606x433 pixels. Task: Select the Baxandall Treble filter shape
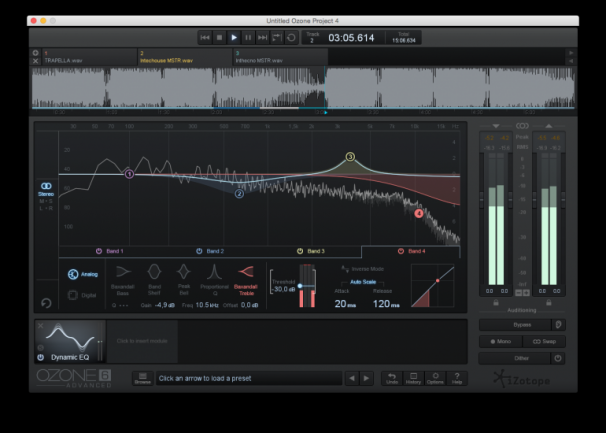pos(243,271)
